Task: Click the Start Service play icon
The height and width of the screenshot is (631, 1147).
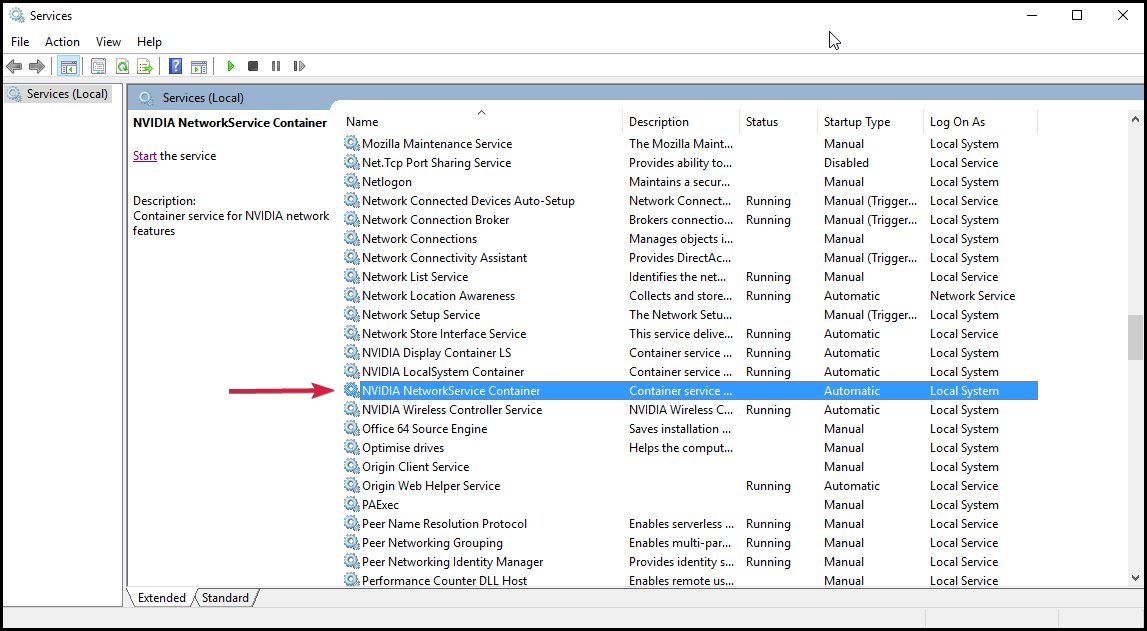Action: [231, 66]
